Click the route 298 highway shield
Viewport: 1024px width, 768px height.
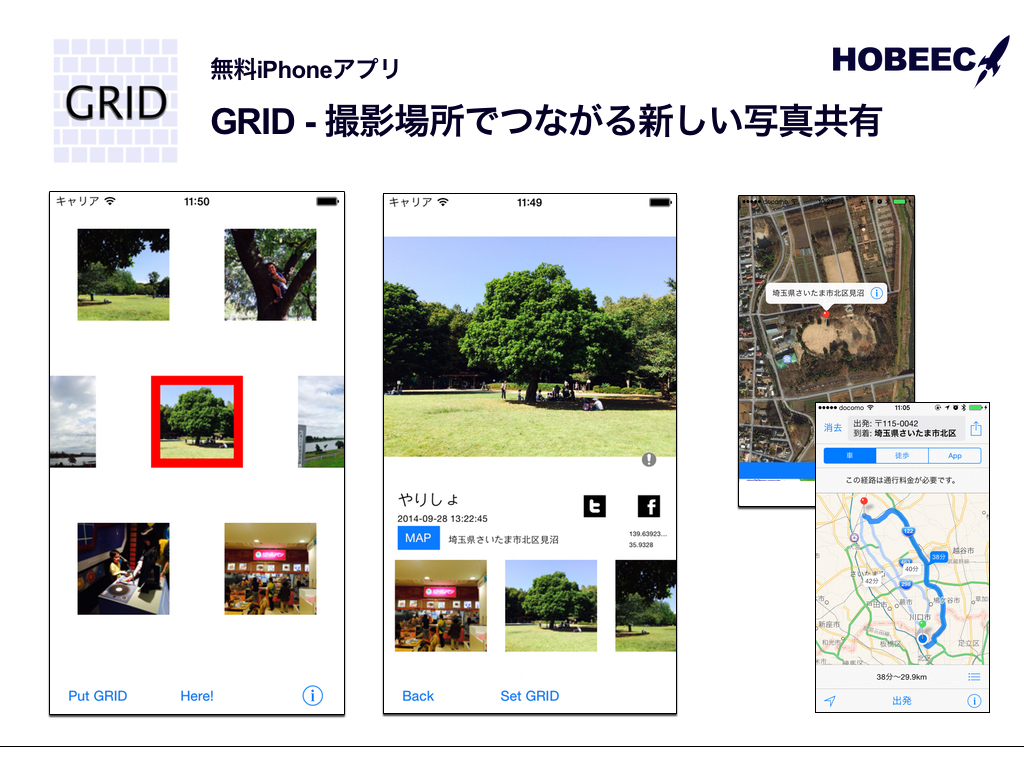click(x=906, y=584)
